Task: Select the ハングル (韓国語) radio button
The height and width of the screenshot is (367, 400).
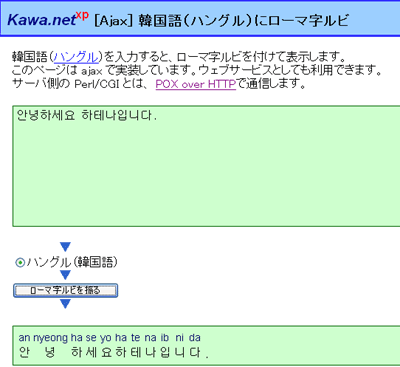Action: click(x=20, y=263)
